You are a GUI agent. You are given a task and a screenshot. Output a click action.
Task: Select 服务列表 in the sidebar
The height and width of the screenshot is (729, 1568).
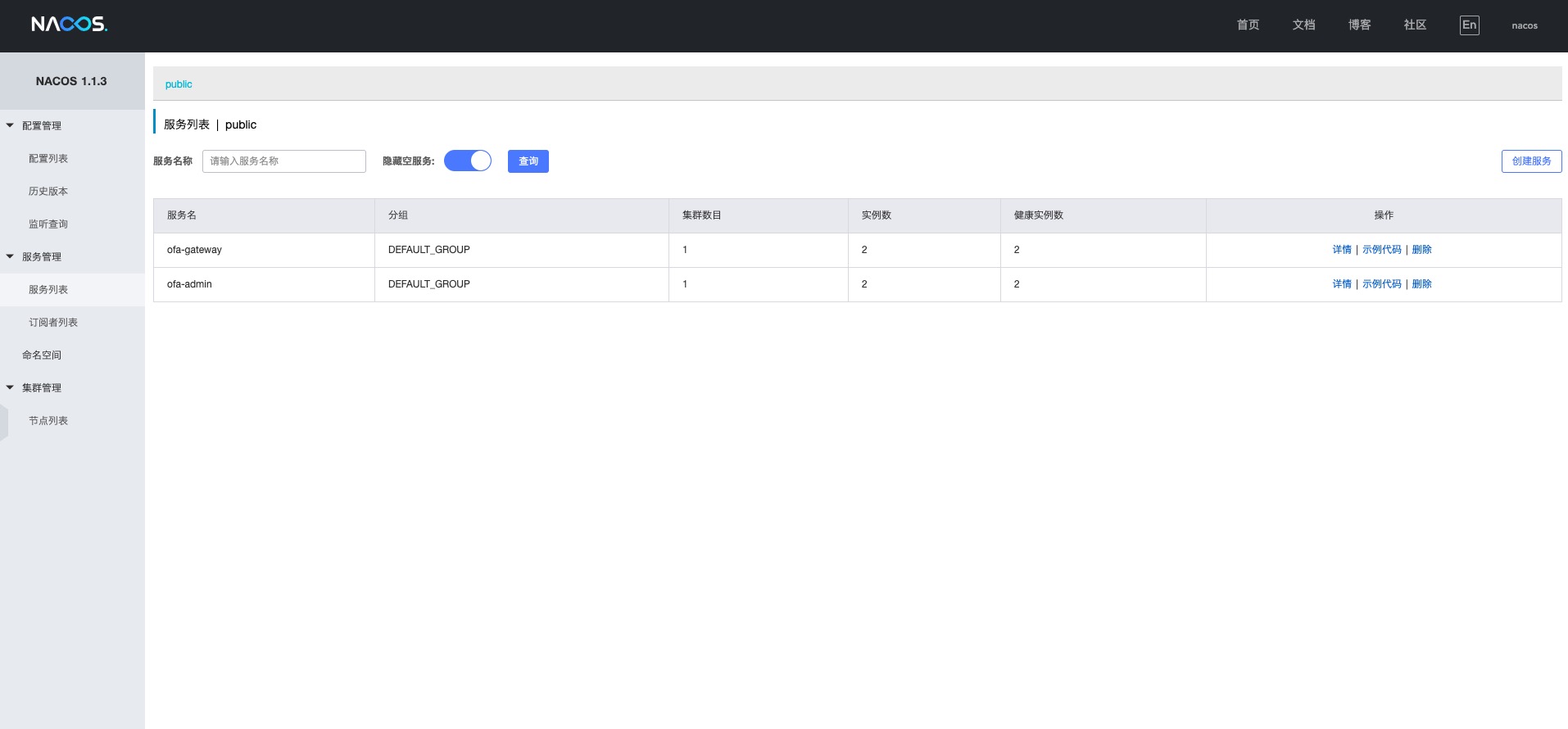[48, 290]
